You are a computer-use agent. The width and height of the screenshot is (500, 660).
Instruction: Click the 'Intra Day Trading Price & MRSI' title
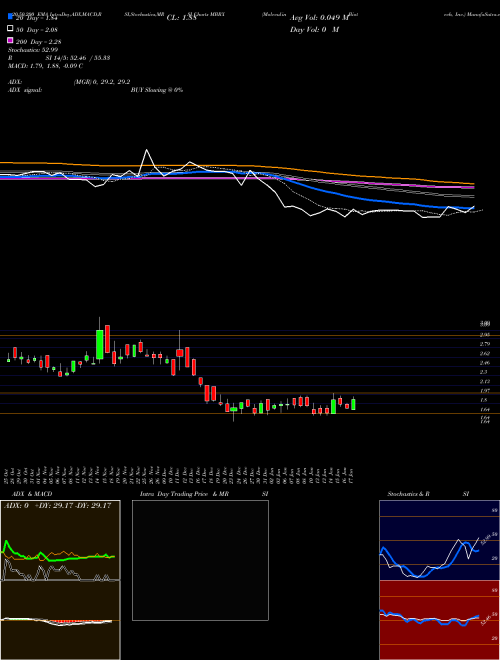click(x=204, y=494)
